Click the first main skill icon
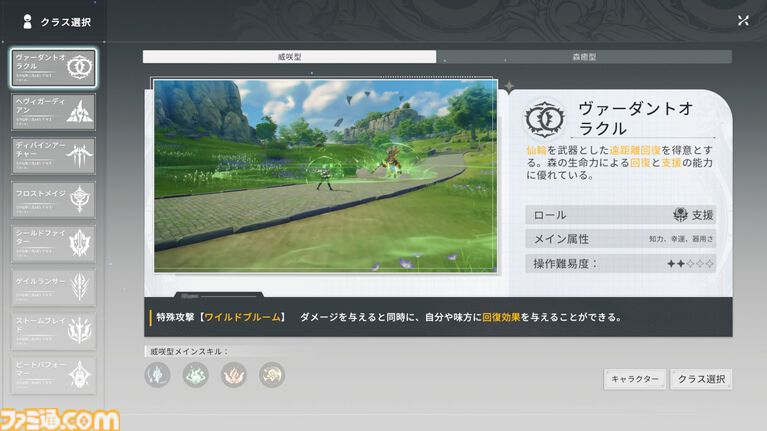This screenshot has width=767, height=431. coord(158,374)
